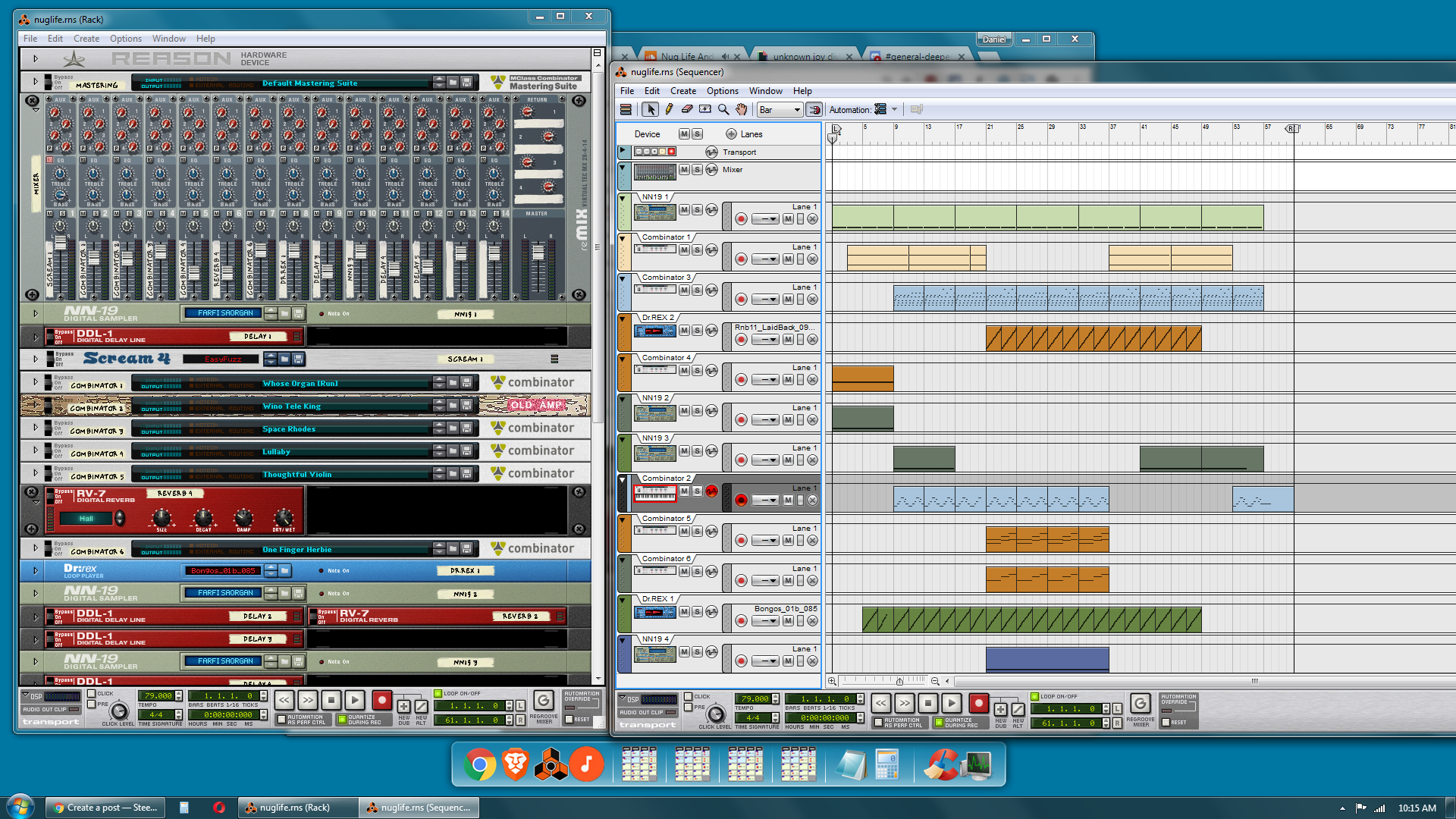Click the automation icon on Mixer track
Image resolution: width=1456 pixels, height=819 pixels.
click(x=711, y=170)
